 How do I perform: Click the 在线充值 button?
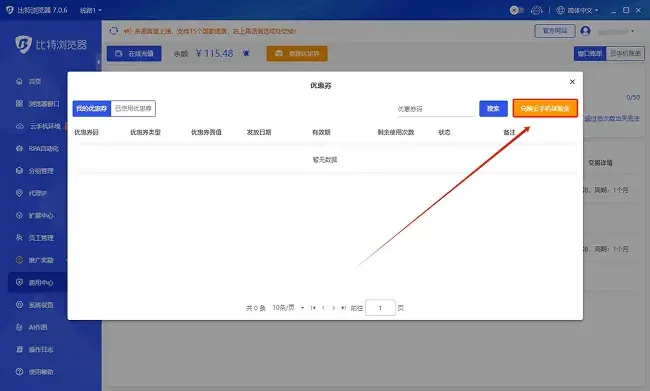click(134, 53)
